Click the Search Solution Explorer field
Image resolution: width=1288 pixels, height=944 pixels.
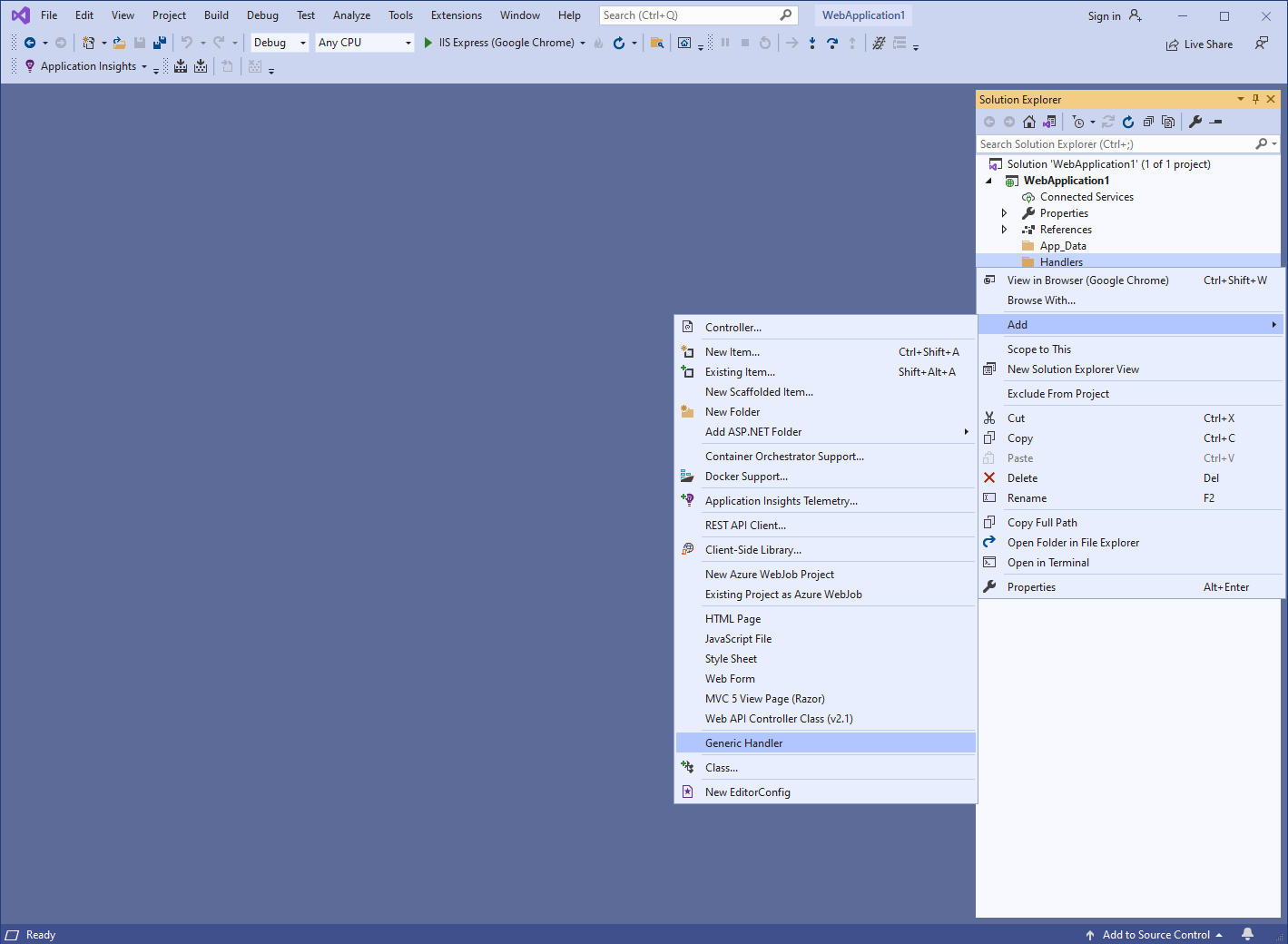(1114, 144)
